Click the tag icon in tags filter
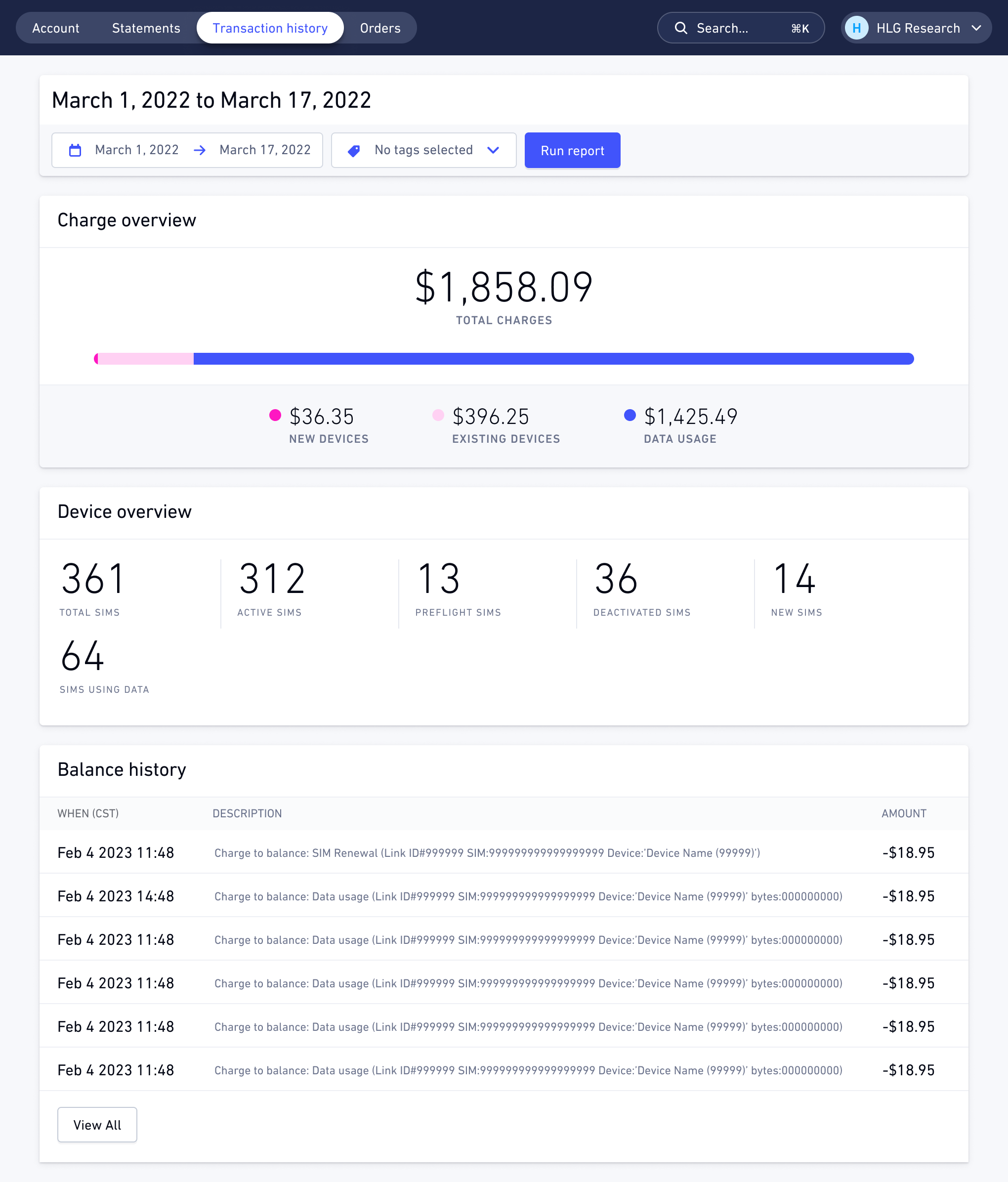The image size is (1008, 1182). (354, 151)
